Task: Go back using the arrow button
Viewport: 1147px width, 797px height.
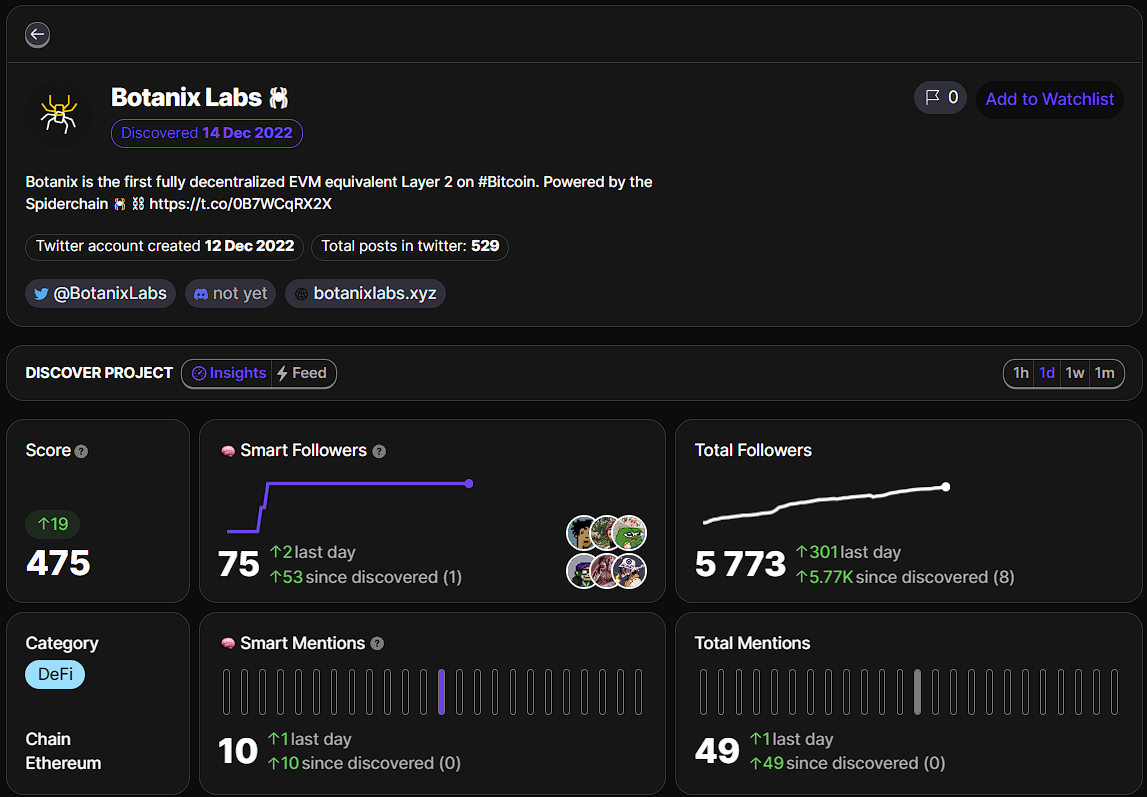Action: (37, 34)
